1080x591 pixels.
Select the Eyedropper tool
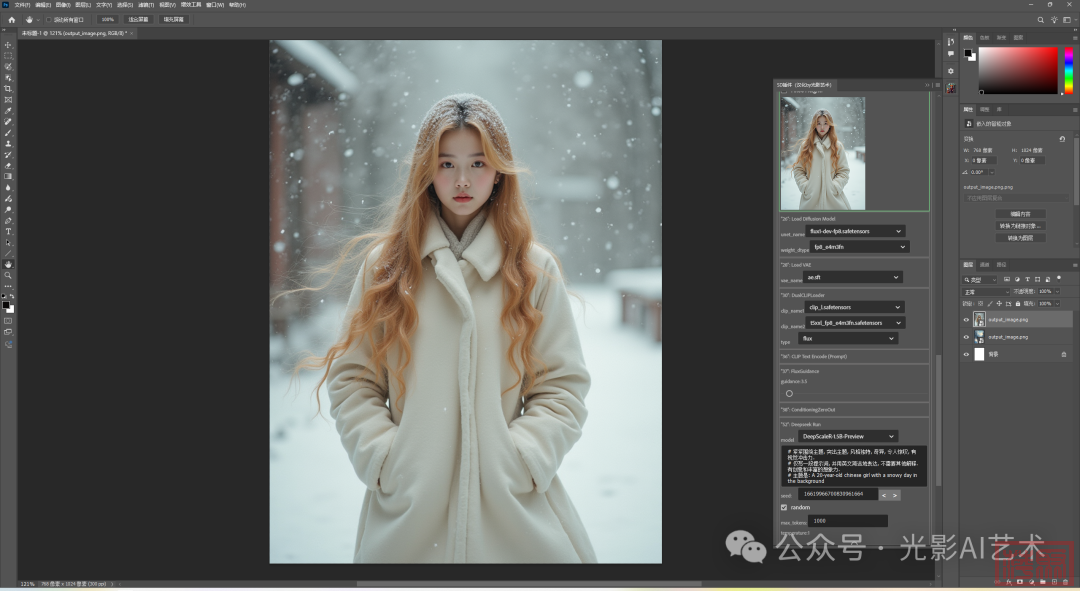click(x=8, y=111)
